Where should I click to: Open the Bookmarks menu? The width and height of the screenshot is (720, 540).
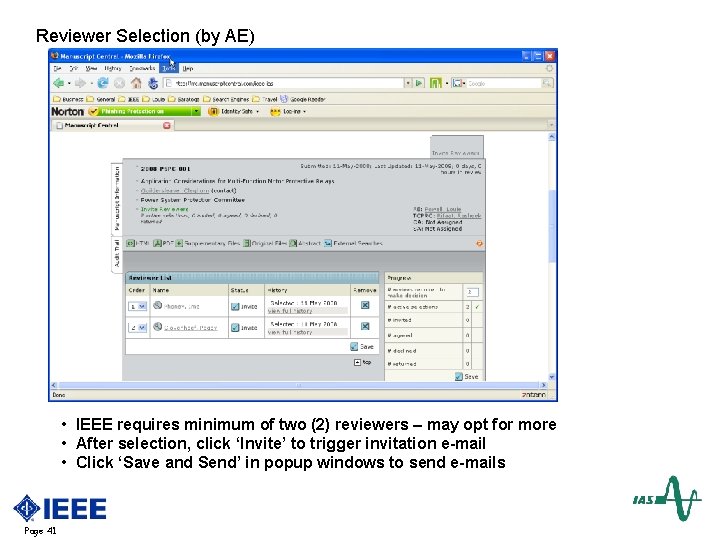click(142, 68)
